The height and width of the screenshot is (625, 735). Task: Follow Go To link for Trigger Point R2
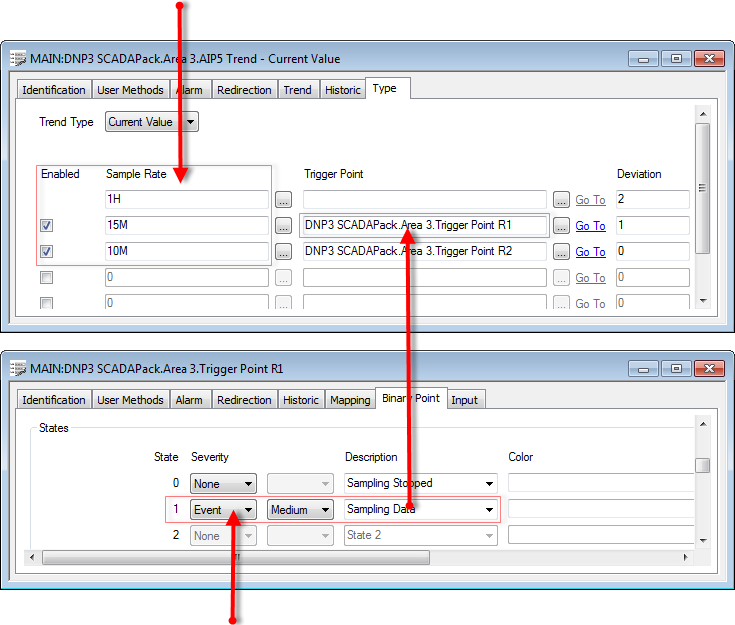click(x=590, y=252)
